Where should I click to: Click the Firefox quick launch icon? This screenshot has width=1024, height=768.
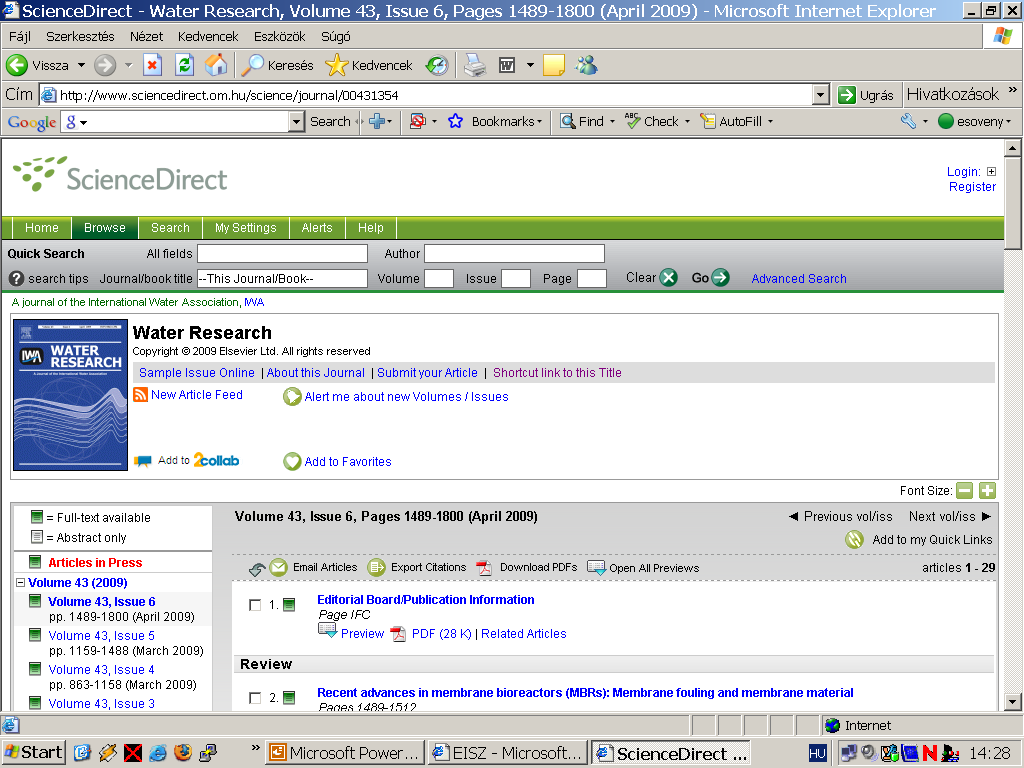pyautogui.click(x=183, y=753)
